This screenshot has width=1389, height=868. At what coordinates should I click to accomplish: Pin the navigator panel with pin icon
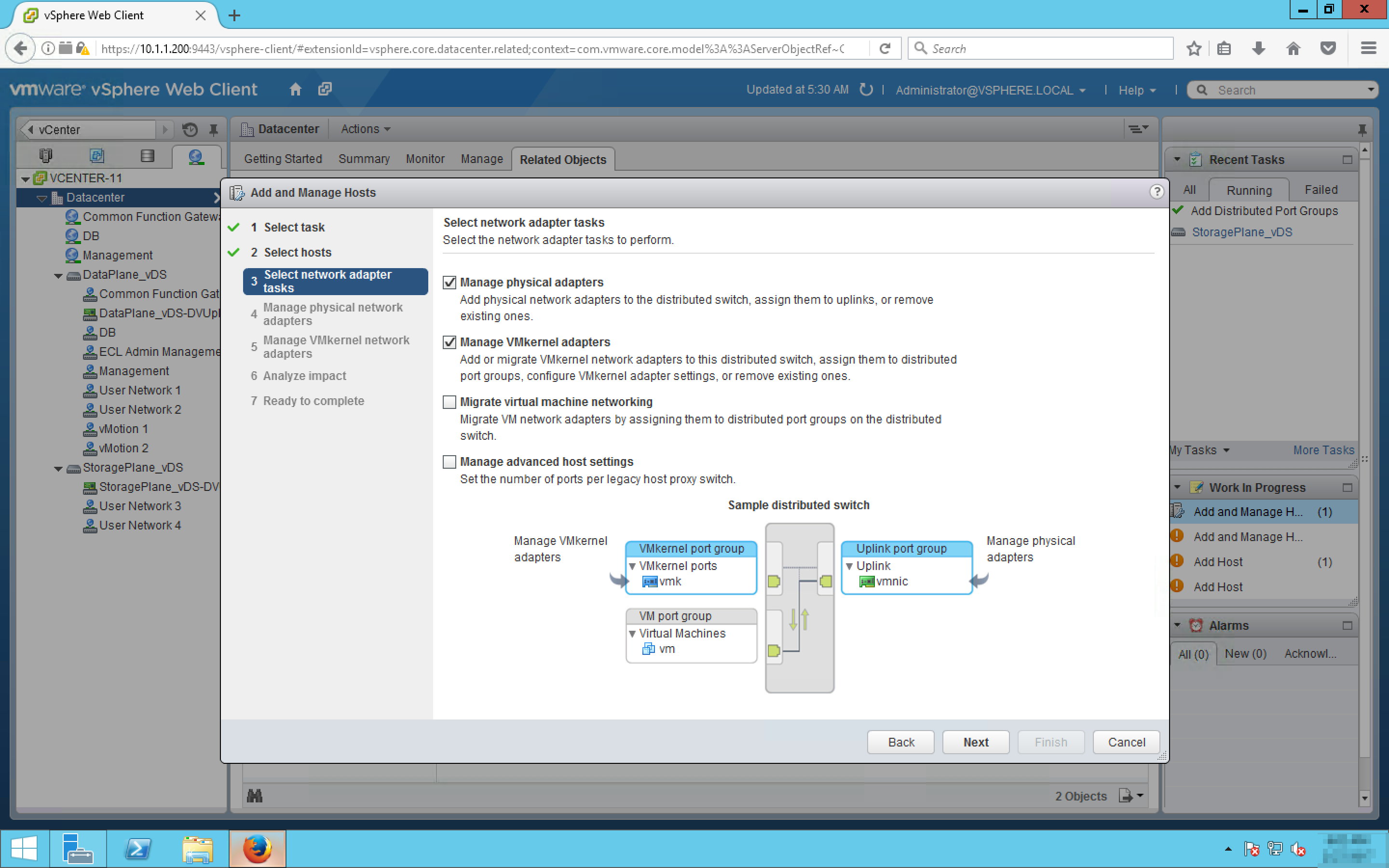[x=214, y=130]
